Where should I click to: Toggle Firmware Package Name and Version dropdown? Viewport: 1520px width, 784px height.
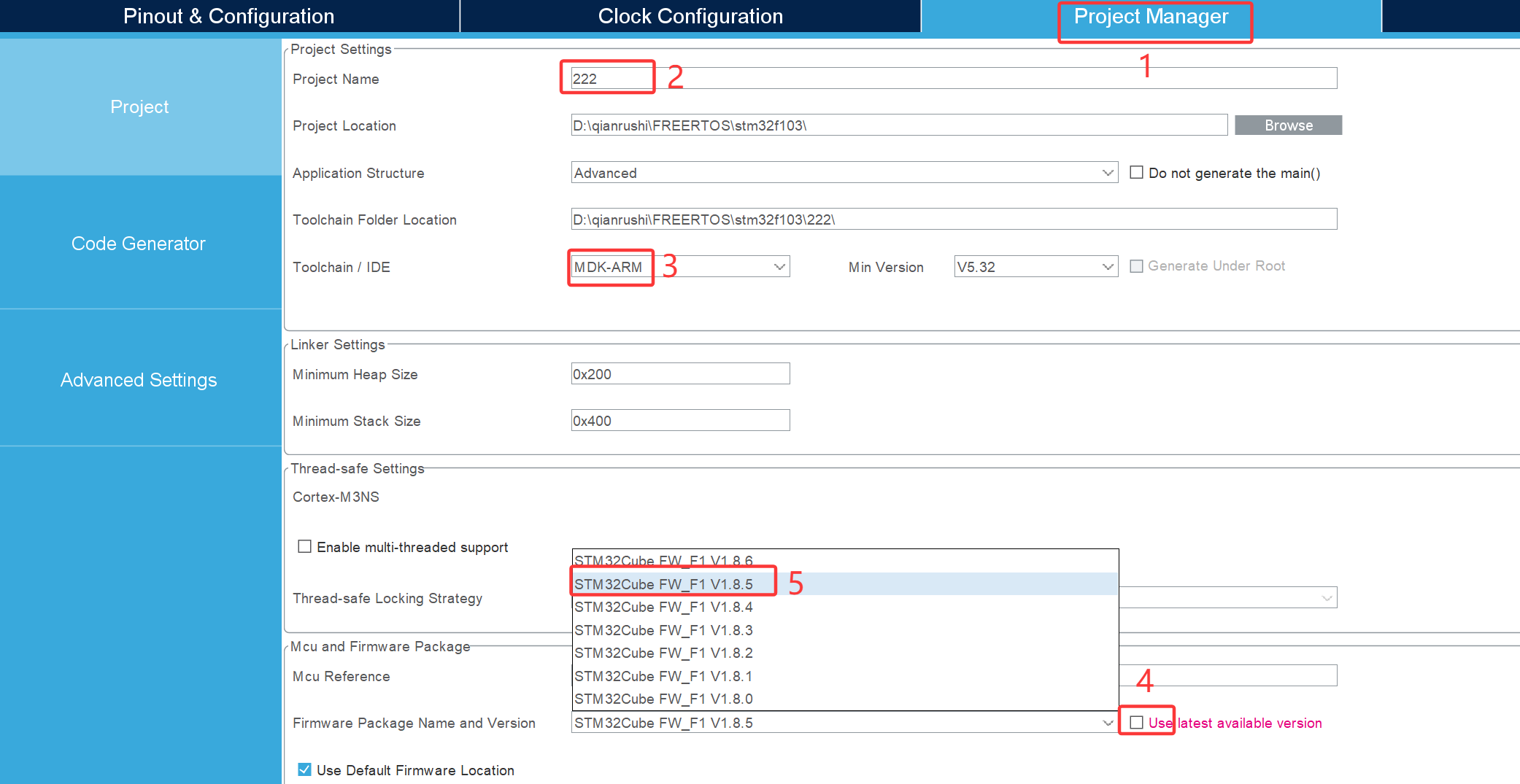(x=844, y=722)
